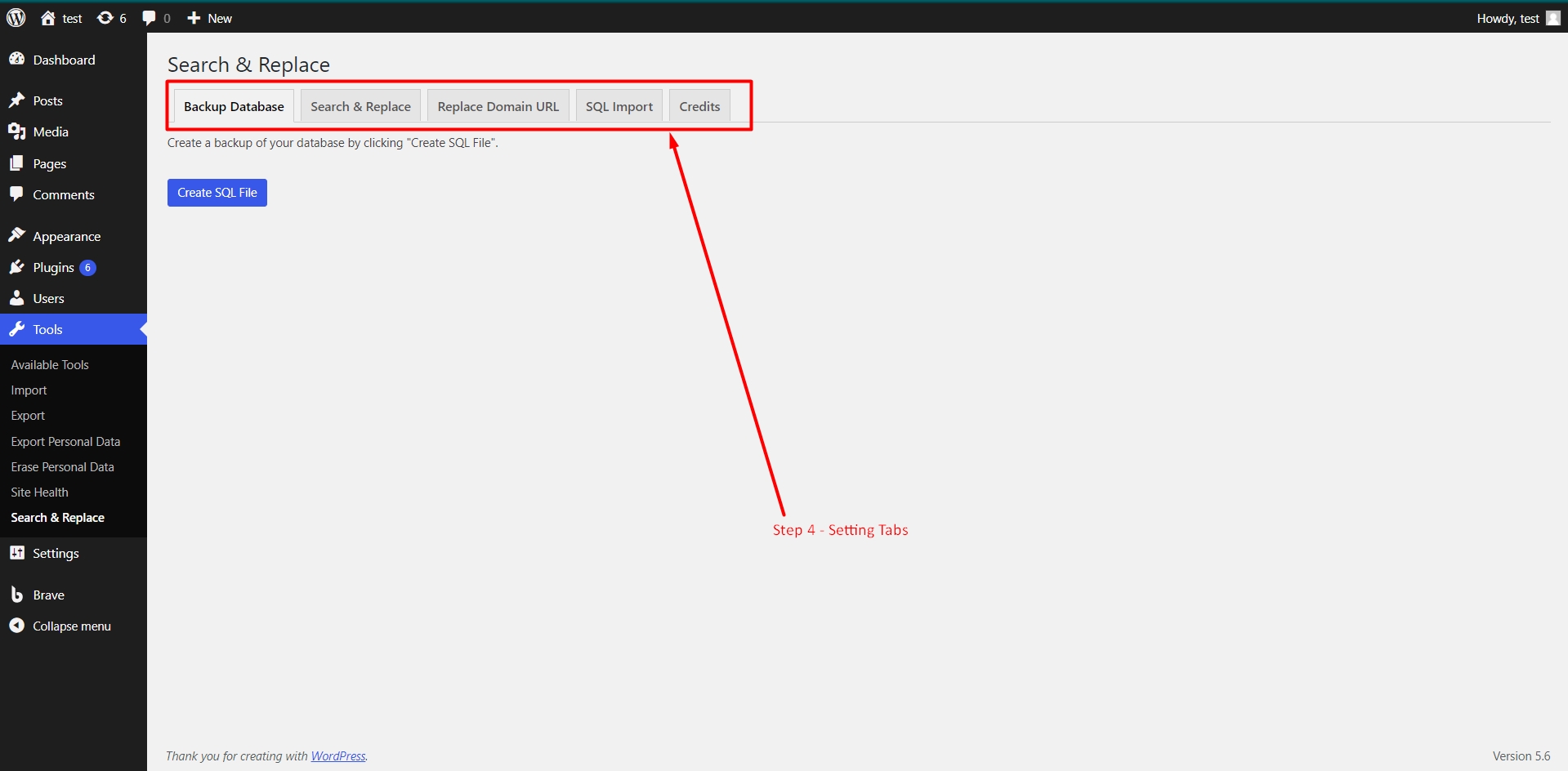Image resolution: width=1568 pixels, height=771 pixels.
Task: Click the home icon next to test
Action: (x=48, y=18)
